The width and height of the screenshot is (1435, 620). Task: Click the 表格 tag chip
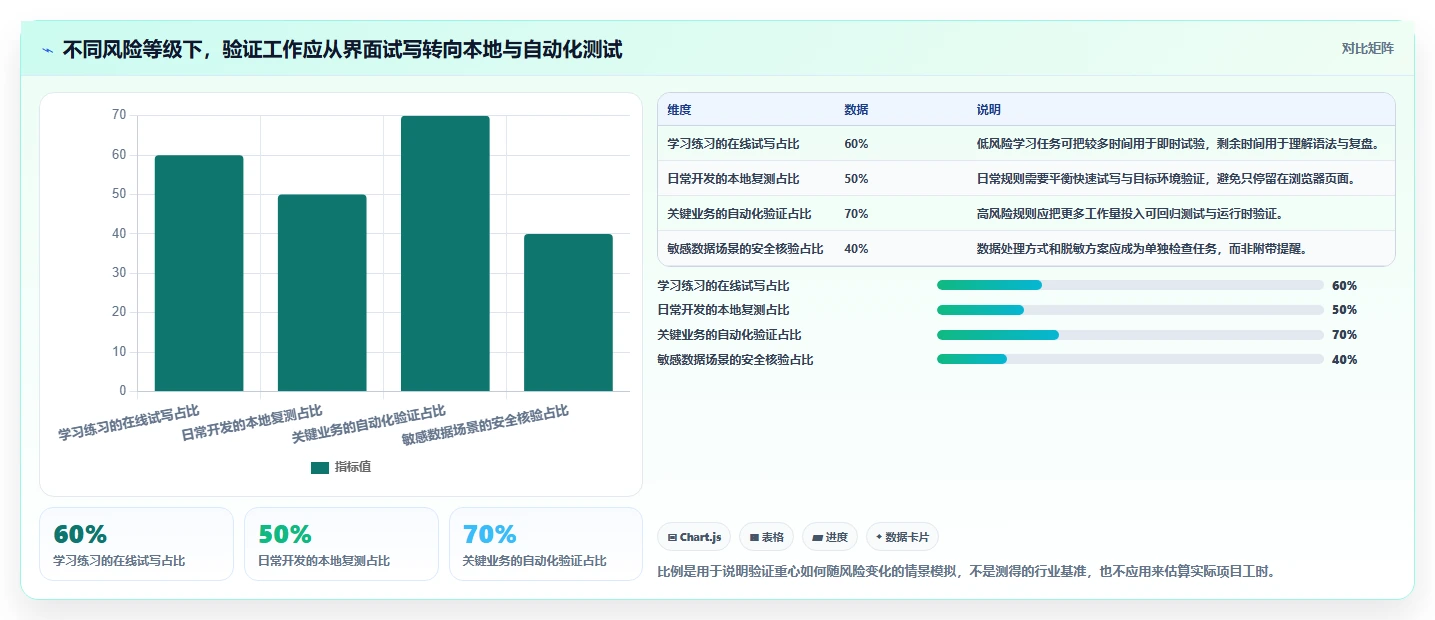[766, 537]
